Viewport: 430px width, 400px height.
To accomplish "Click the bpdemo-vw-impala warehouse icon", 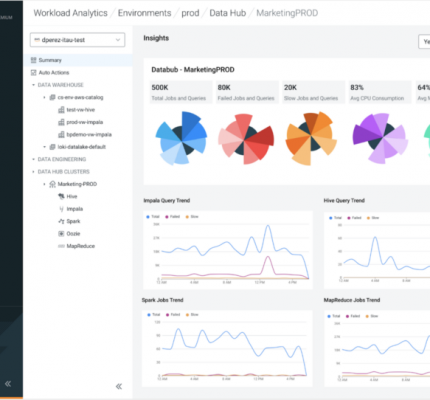I will 61,134.
